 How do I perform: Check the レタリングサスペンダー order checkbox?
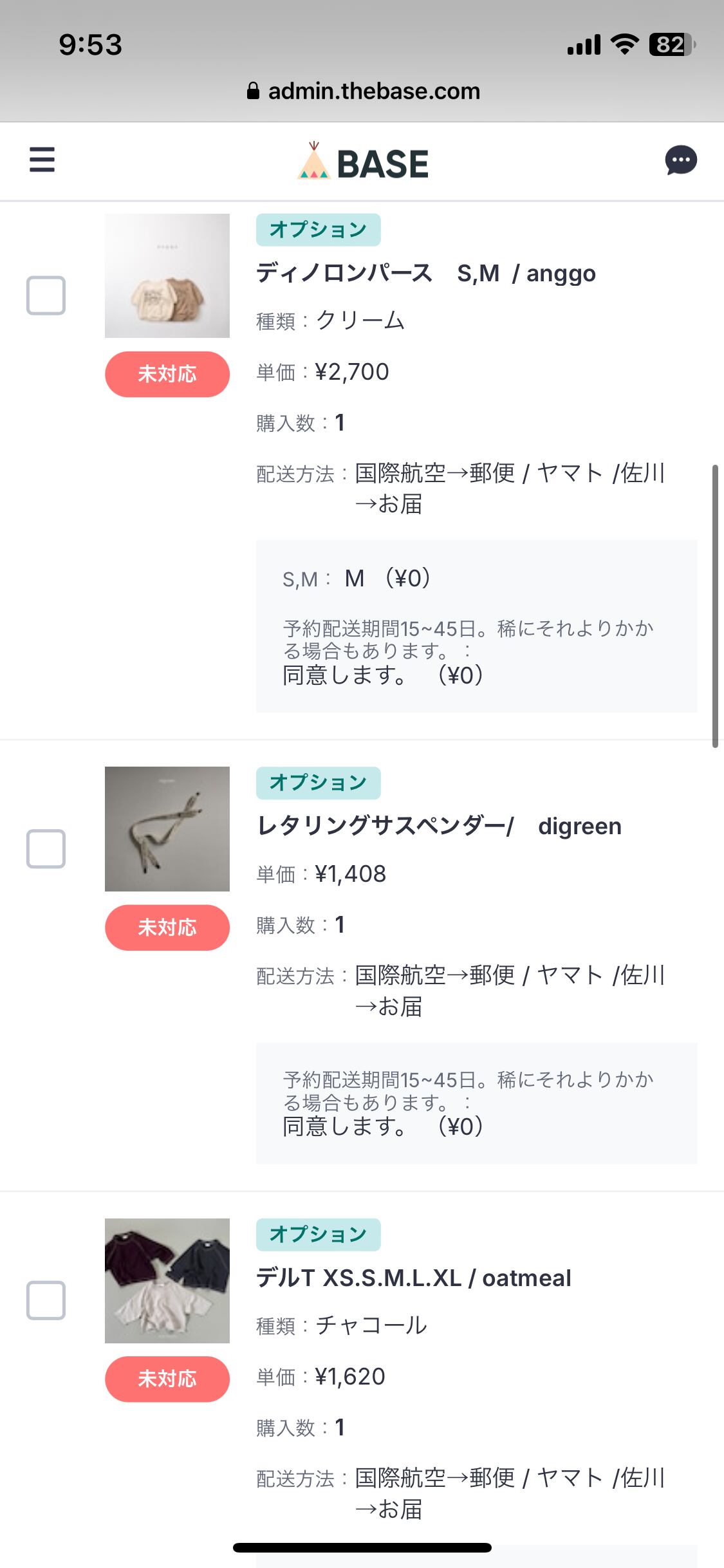tap(46, 848)
